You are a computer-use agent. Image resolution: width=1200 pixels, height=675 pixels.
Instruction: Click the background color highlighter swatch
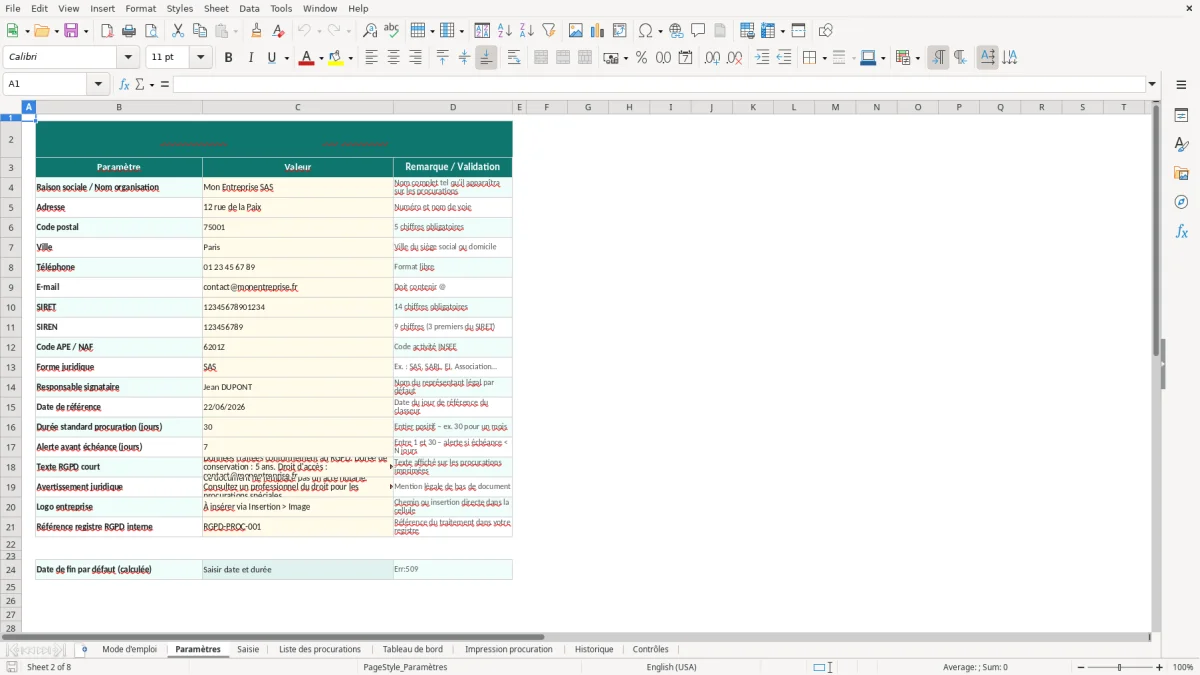click(335, 58)
